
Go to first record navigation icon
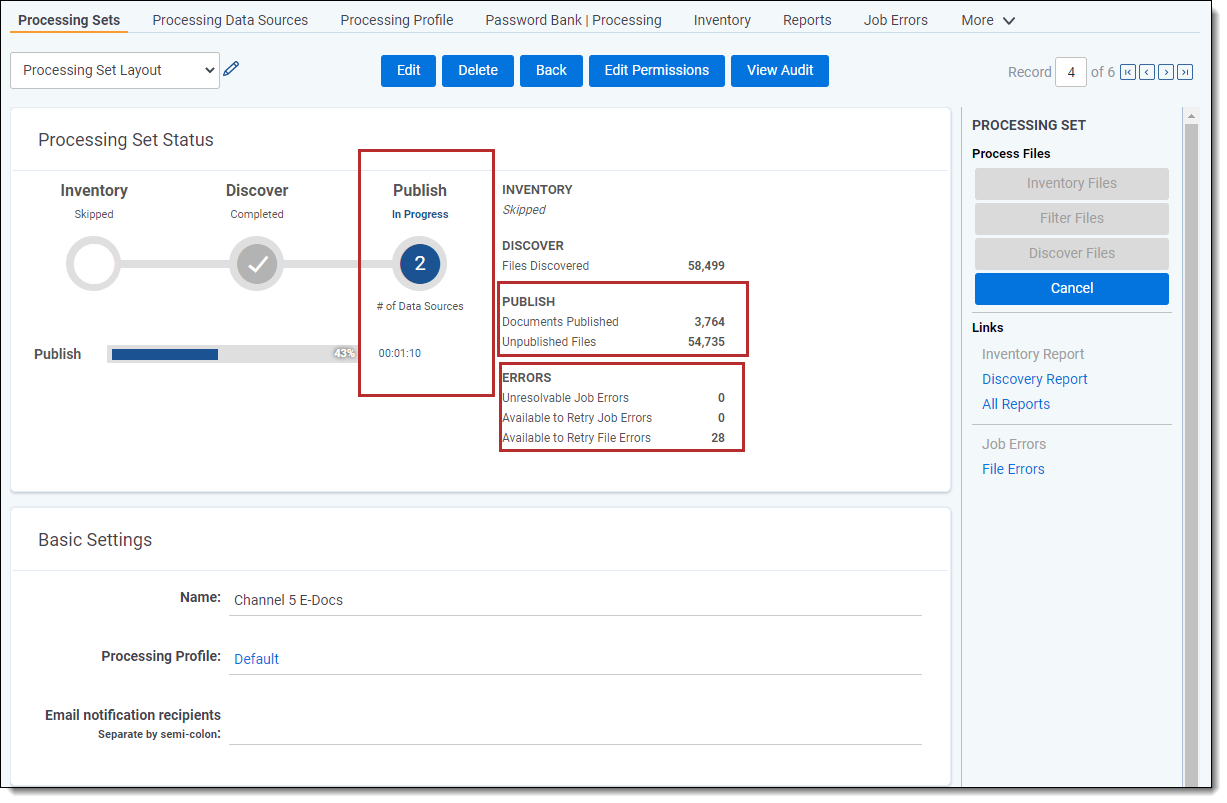pos(1128,72)
